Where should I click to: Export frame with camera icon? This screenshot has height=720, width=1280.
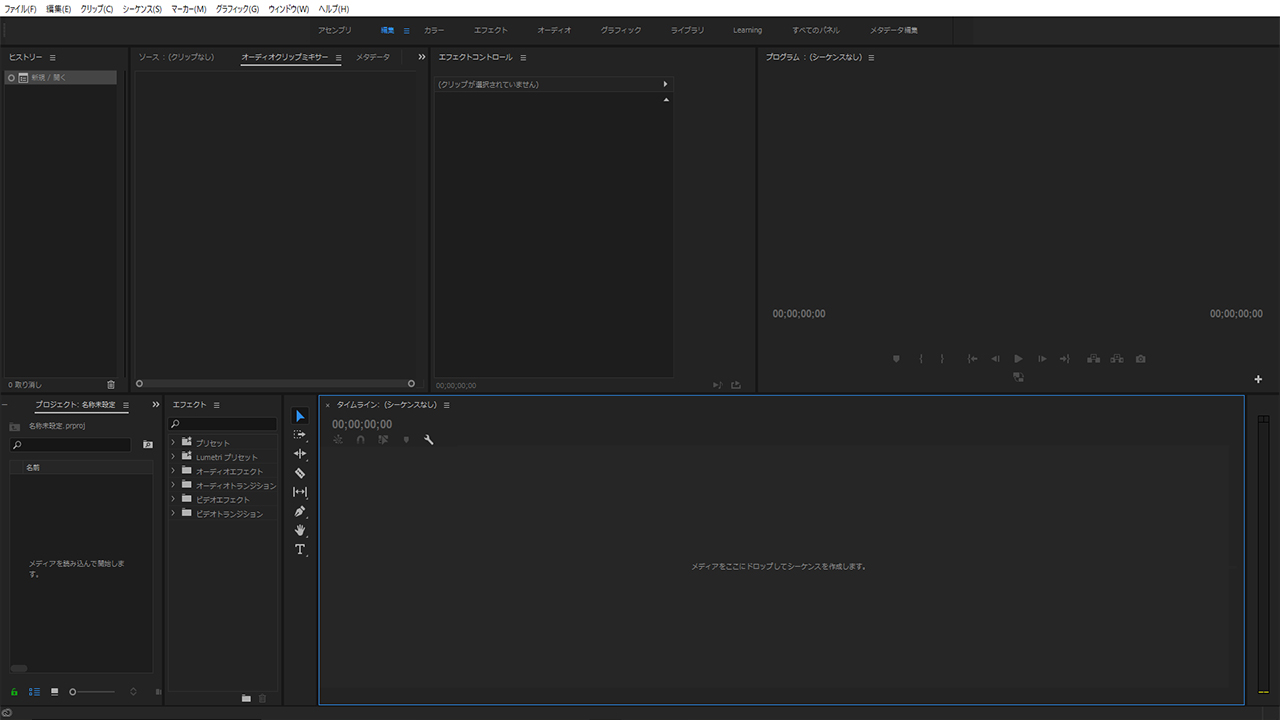1140,359
